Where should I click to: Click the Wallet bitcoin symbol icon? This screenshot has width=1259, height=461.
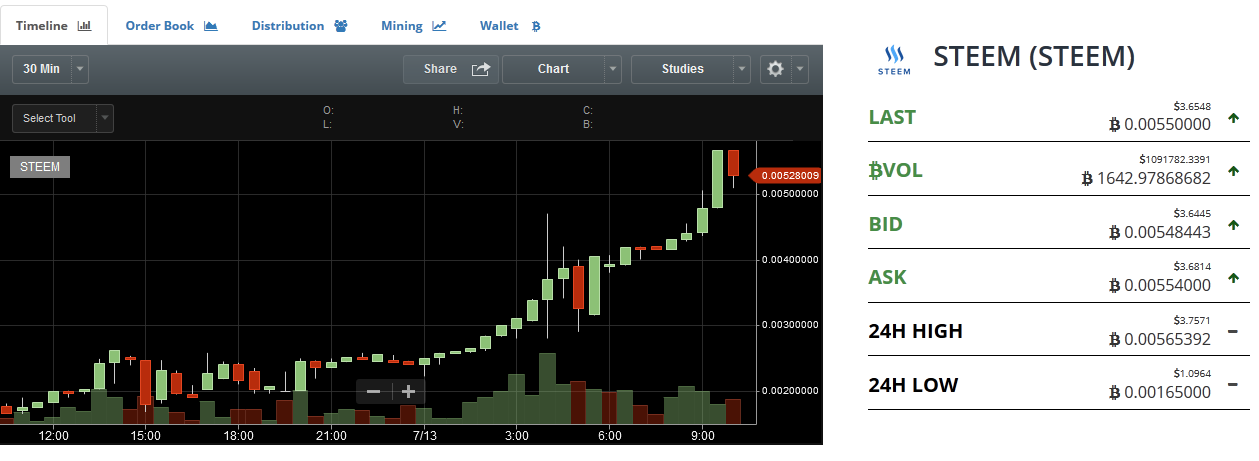(536, 26)
